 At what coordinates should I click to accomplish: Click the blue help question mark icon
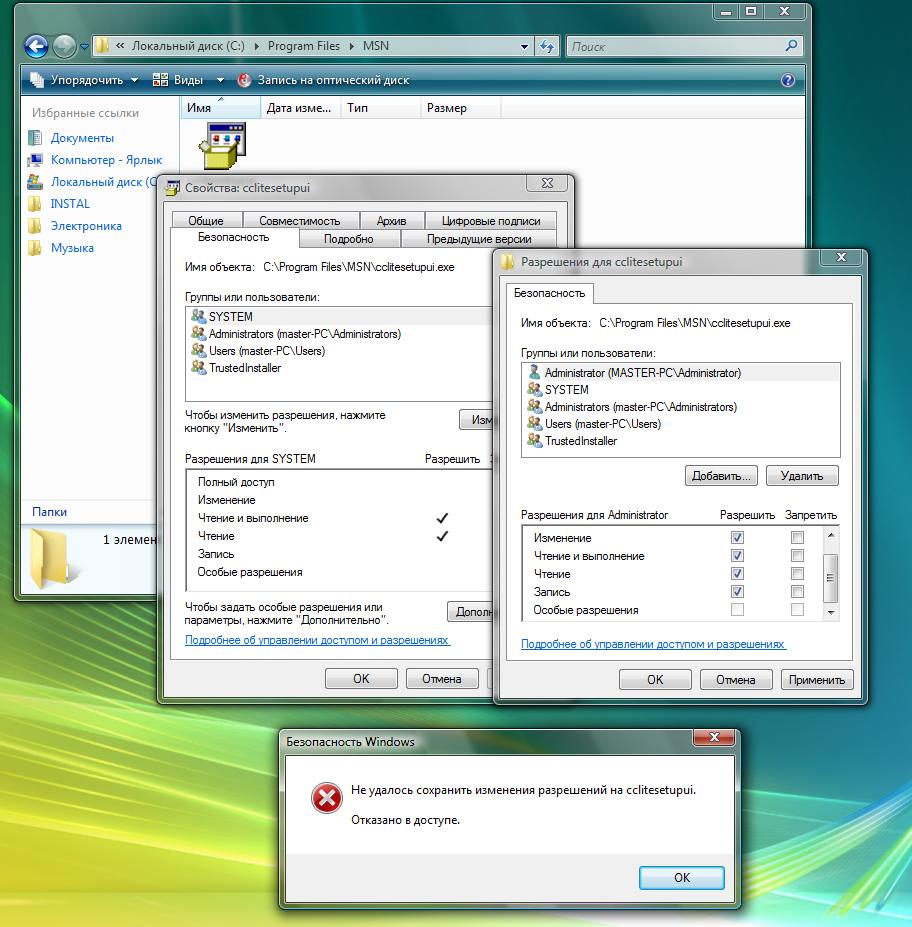click(x=787, y=80)
